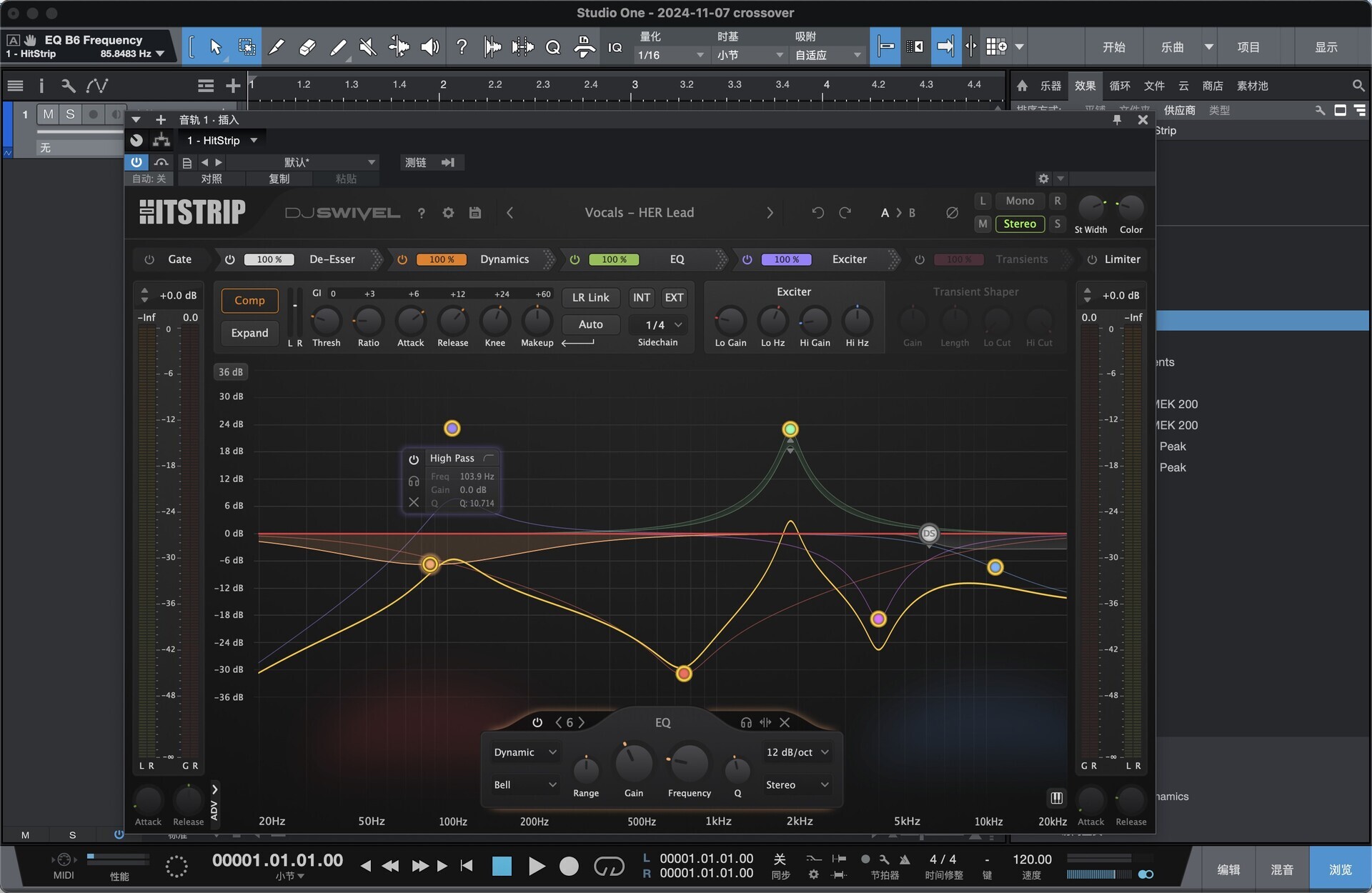
Task: Click the bypass null icon beside A>B
Action: tap(952, 213)
